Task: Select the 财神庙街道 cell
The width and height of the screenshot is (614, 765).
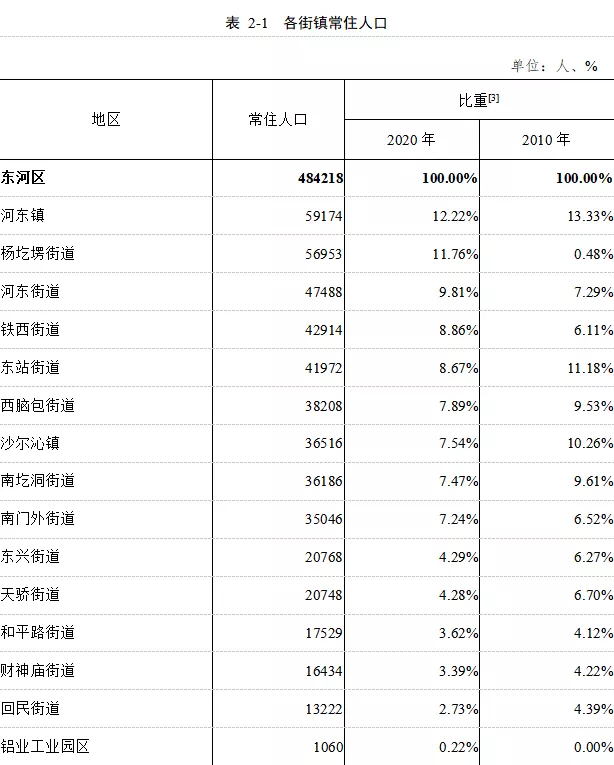Action: pos(38,670)
